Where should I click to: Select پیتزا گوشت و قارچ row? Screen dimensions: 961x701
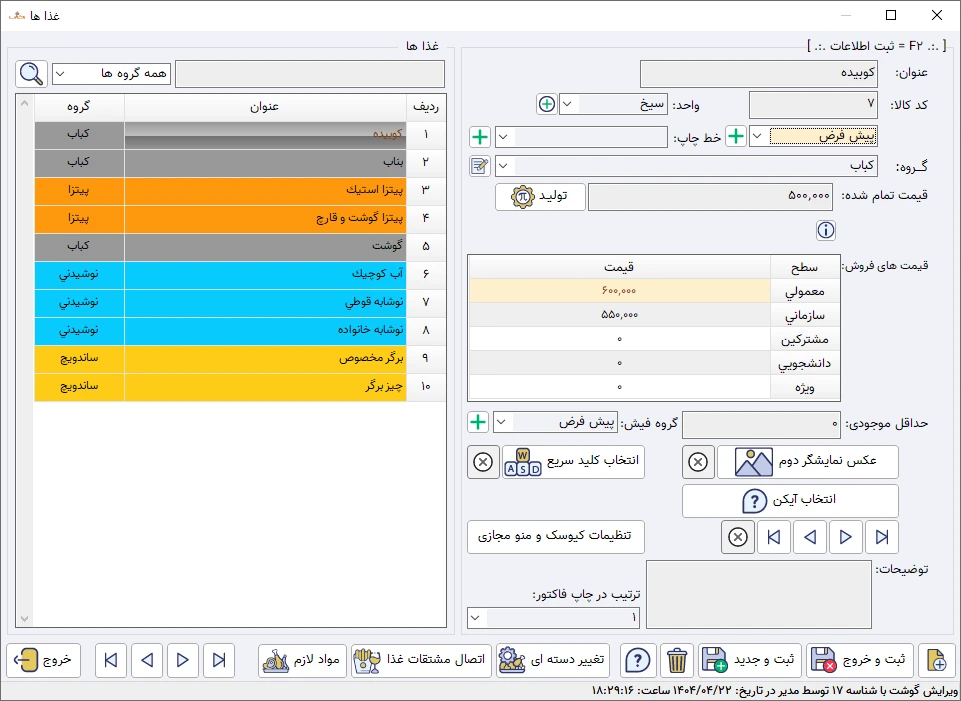(x=240, y=218)
